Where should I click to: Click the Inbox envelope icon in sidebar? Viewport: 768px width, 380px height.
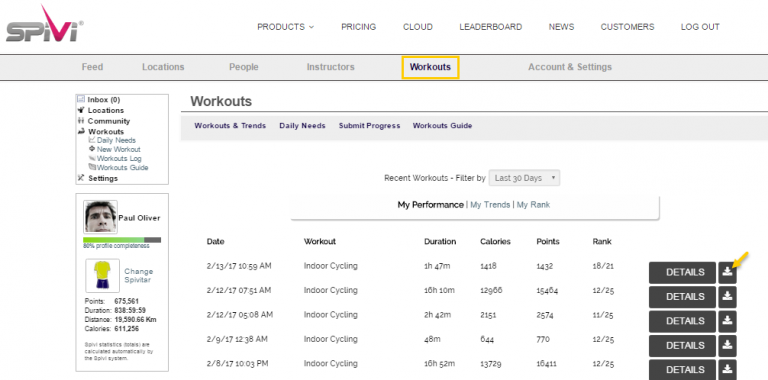click(x=81, y=99)
